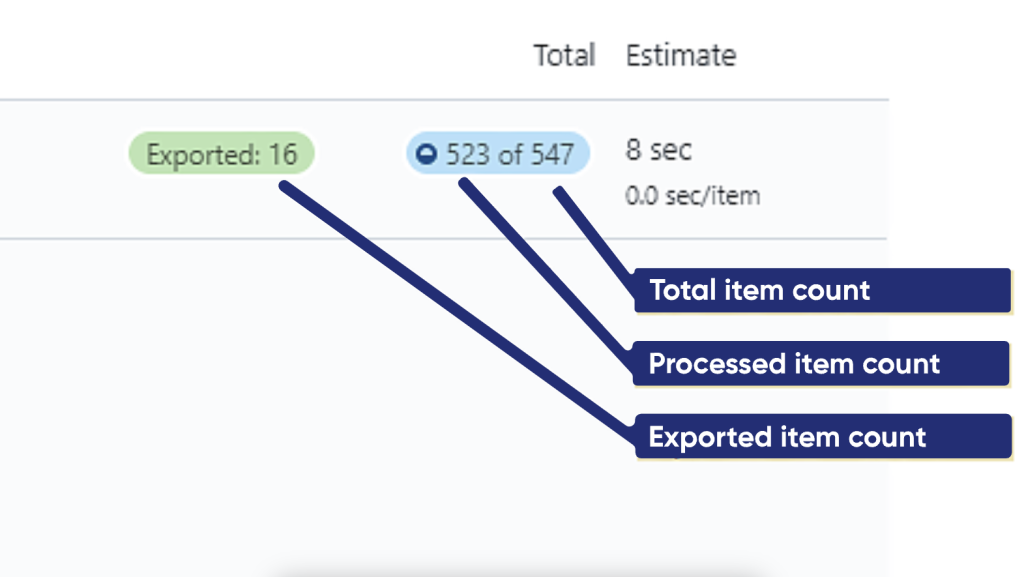Click the "8 sec" estimate value

click(658, 150)
